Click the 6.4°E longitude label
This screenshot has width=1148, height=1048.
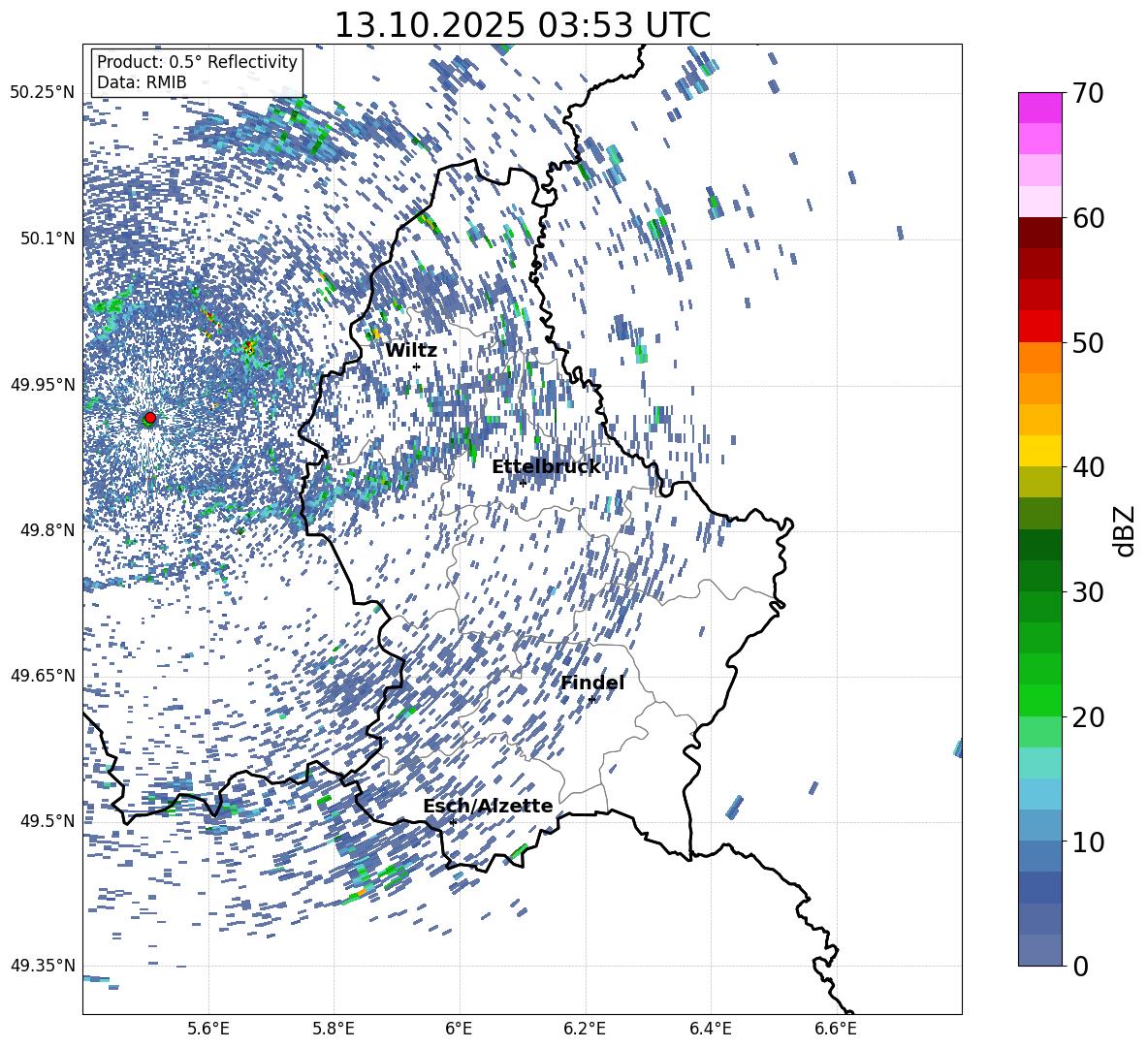pos(710,1029)
